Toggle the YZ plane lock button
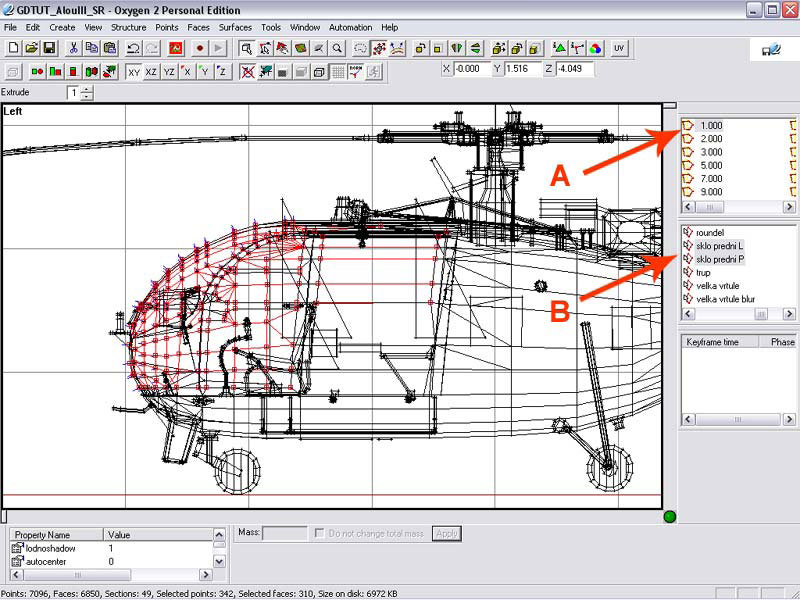 169,72
